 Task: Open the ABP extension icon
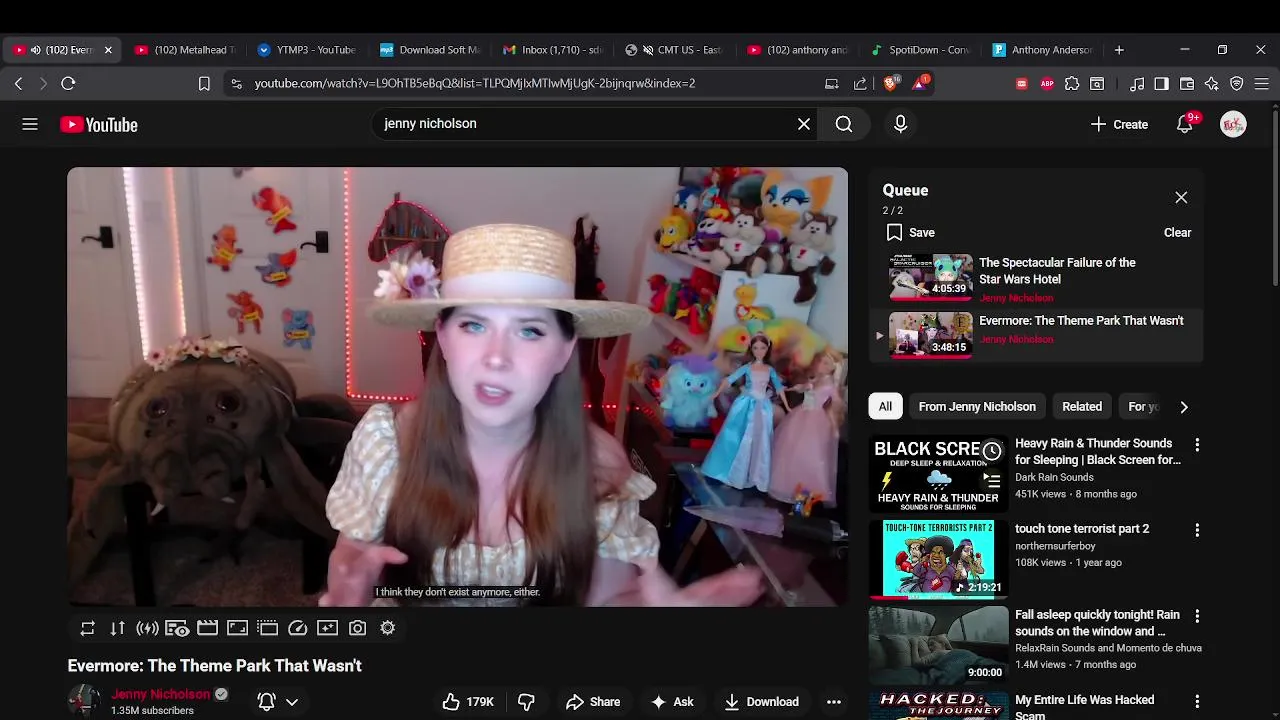point(1047,84)
